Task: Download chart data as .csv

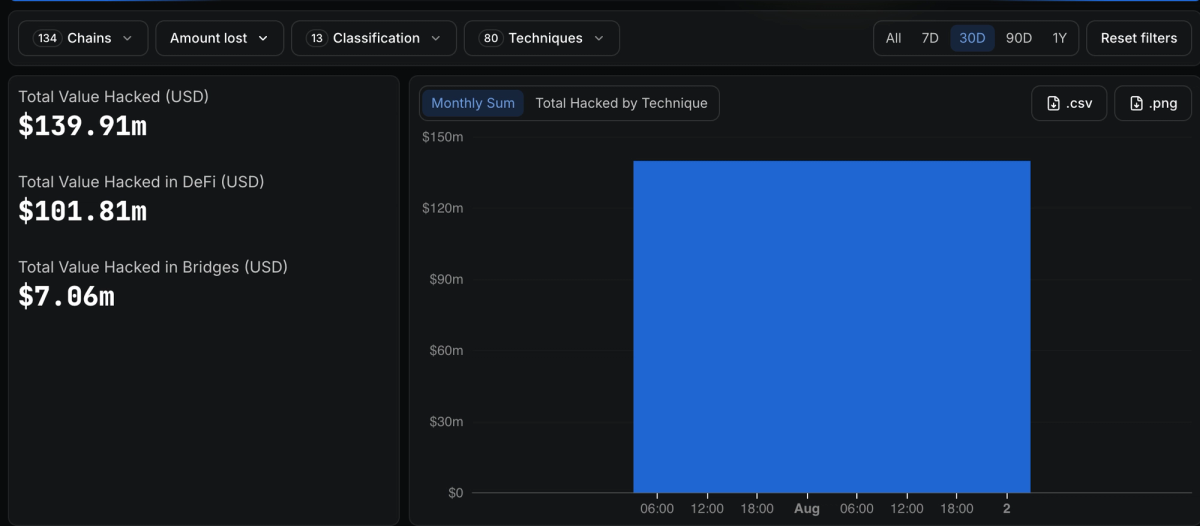Action: tap(1069, 103)
